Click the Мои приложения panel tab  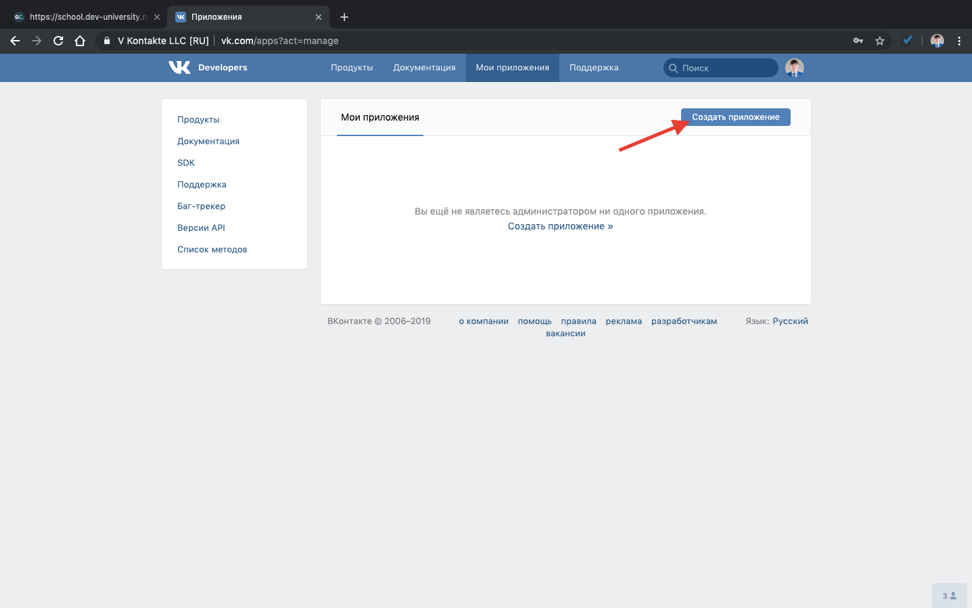point(380,117)
